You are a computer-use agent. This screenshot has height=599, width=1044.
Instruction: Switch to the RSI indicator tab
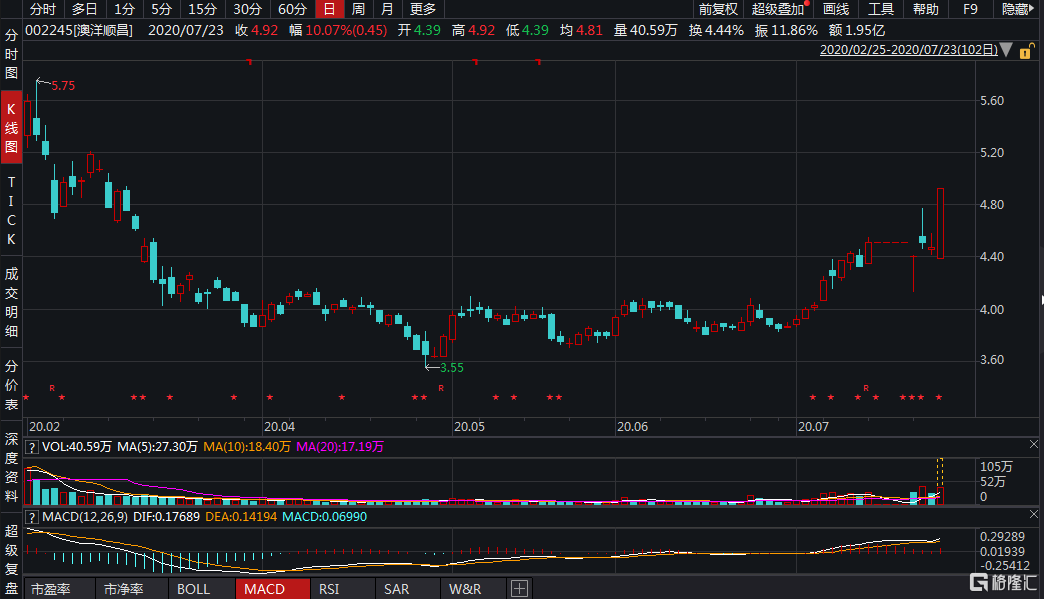(328, 588)
